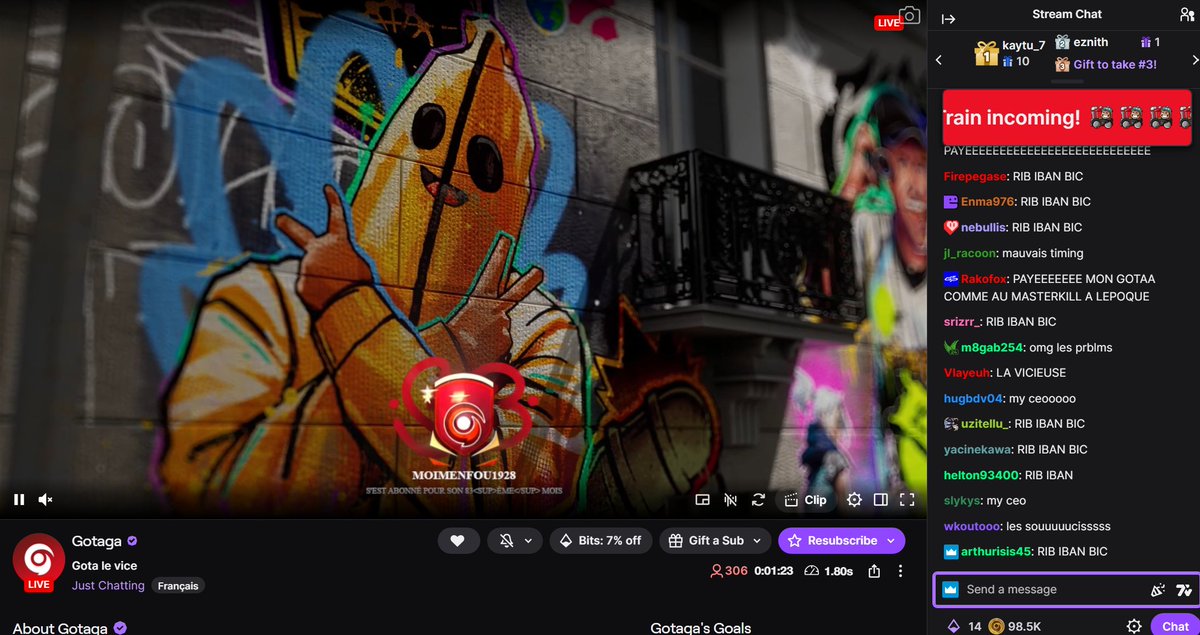Open the 'Bits: 7% off' offer
The height and width of the screenshot is (635, 1200).
tap(600, 541)
